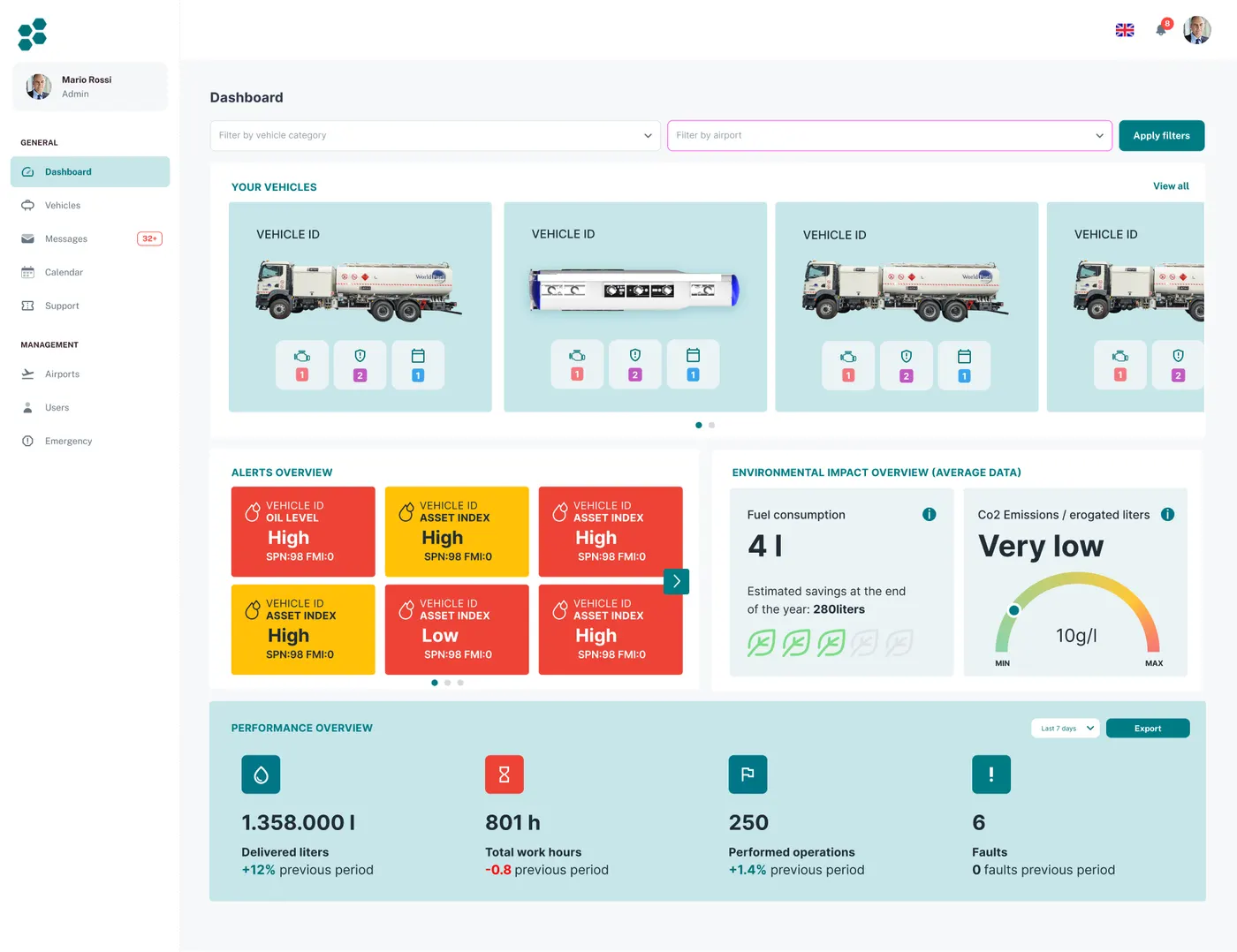Open the ASSET INDEX Low alert
The height and width of the screenshot is (952, 1237).
point(457,630)
